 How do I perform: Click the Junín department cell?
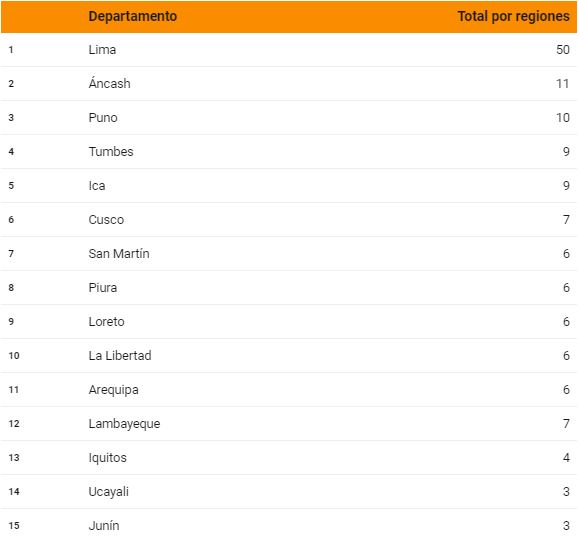pos(104,525)
